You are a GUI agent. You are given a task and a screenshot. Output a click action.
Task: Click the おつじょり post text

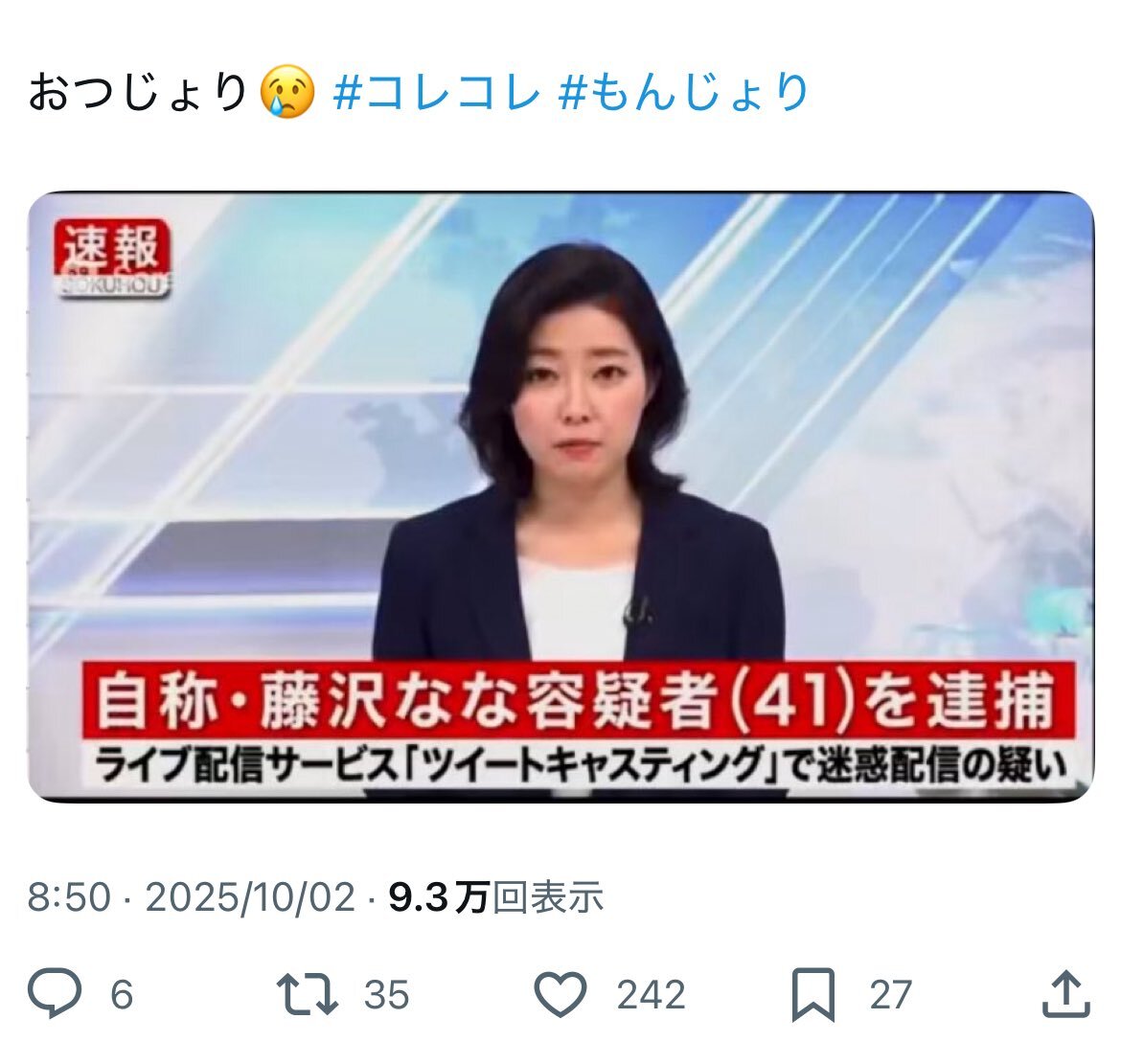139,92
